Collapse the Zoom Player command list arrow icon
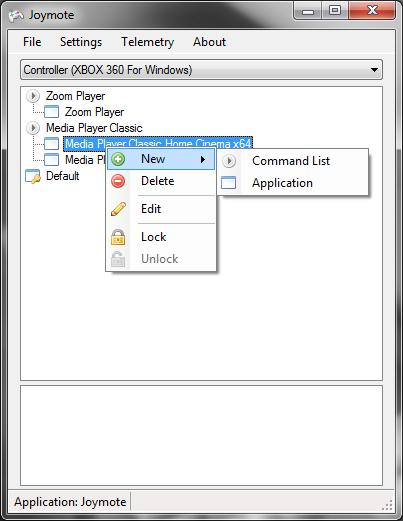This screenshot has width=403, height=521. [x=33, y=96]
